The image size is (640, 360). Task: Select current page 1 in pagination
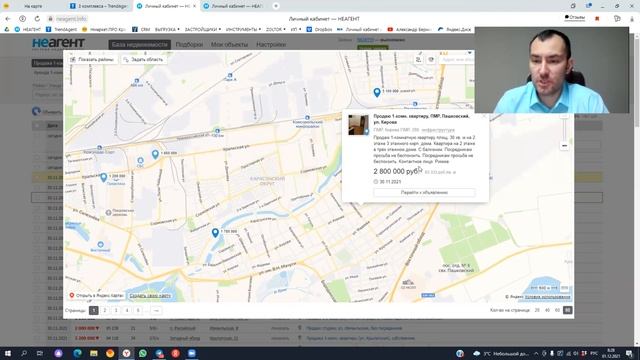93,311
